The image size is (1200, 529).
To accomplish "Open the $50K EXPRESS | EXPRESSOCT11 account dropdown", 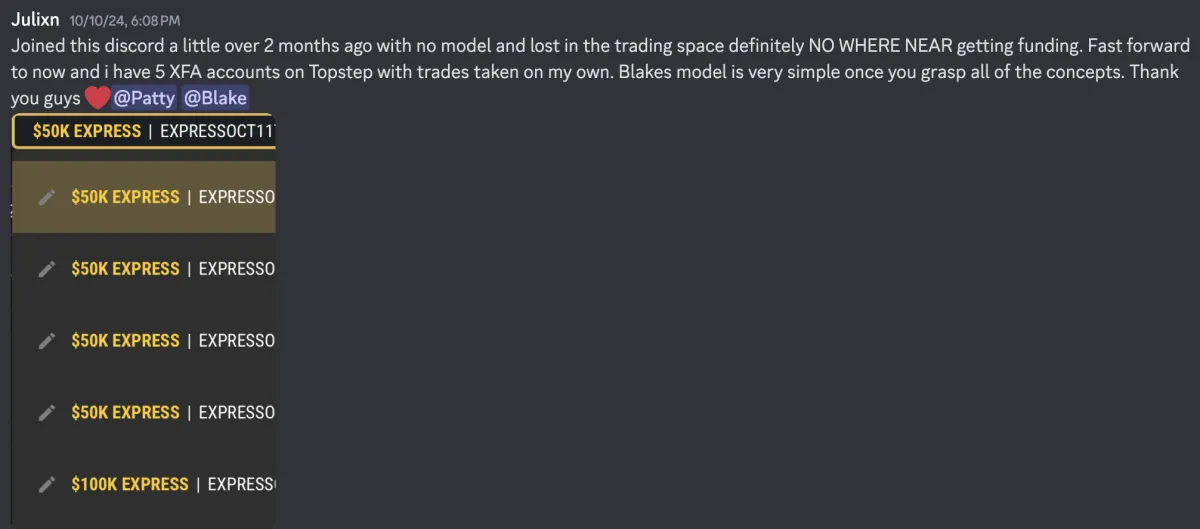I will click(143, 131).
